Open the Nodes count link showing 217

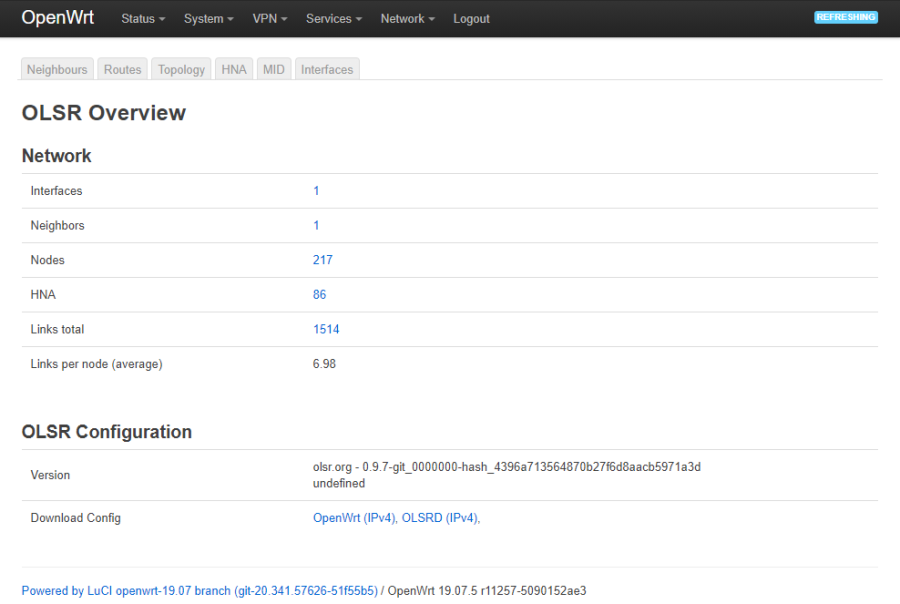[x=322, y=259]
